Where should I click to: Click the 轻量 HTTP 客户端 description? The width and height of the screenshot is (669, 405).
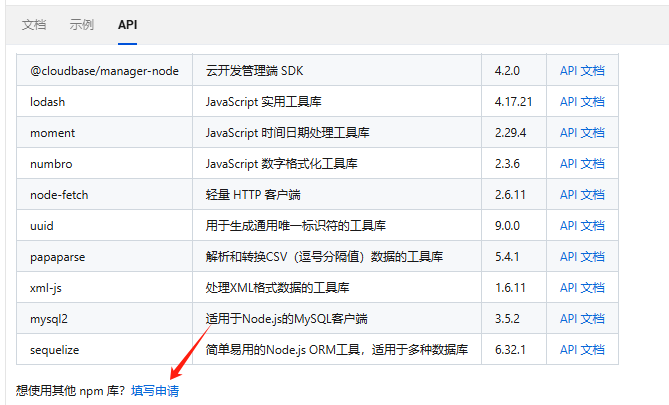pos(253,195)
